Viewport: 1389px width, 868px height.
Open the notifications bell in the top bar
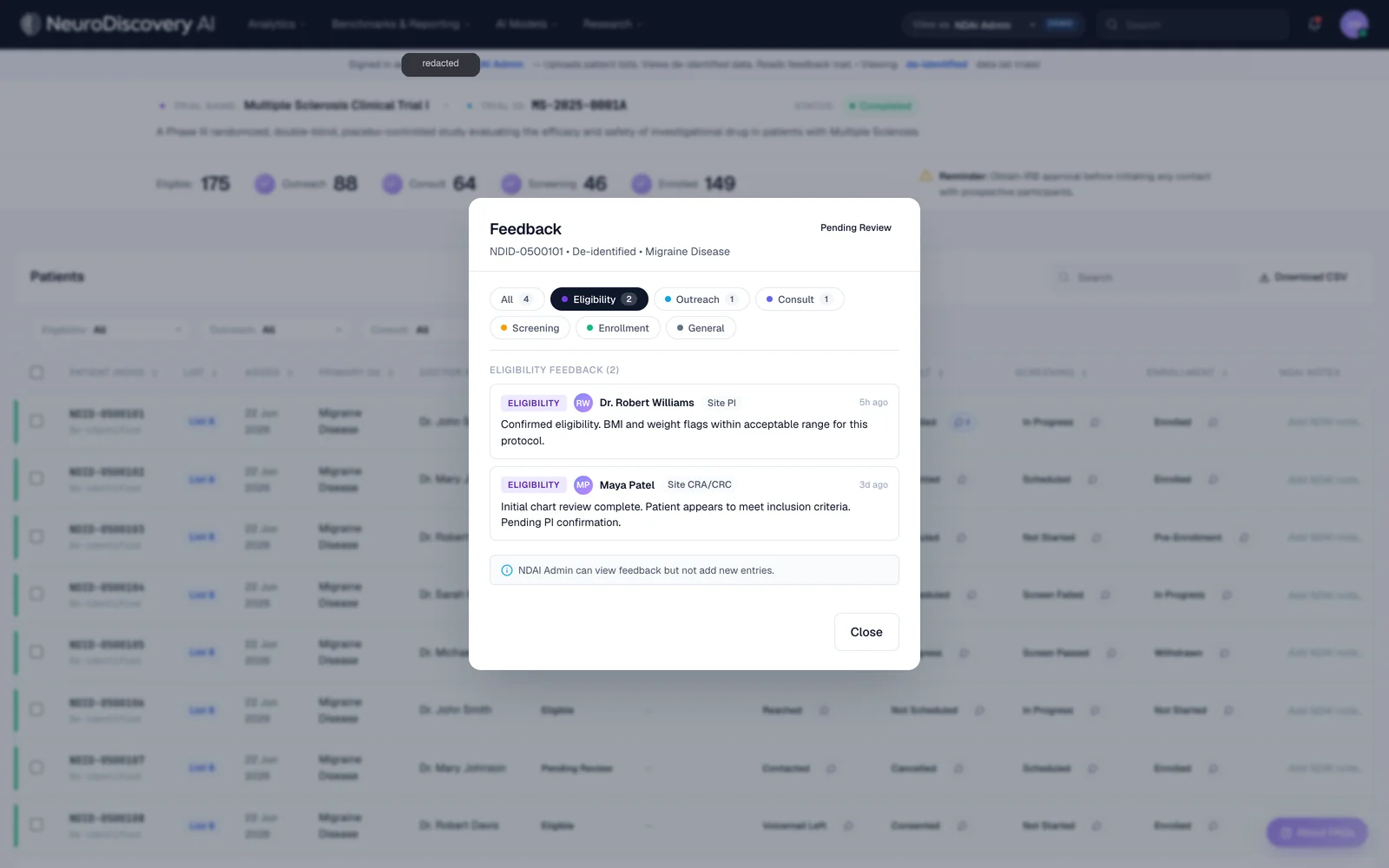(1314, 24)
